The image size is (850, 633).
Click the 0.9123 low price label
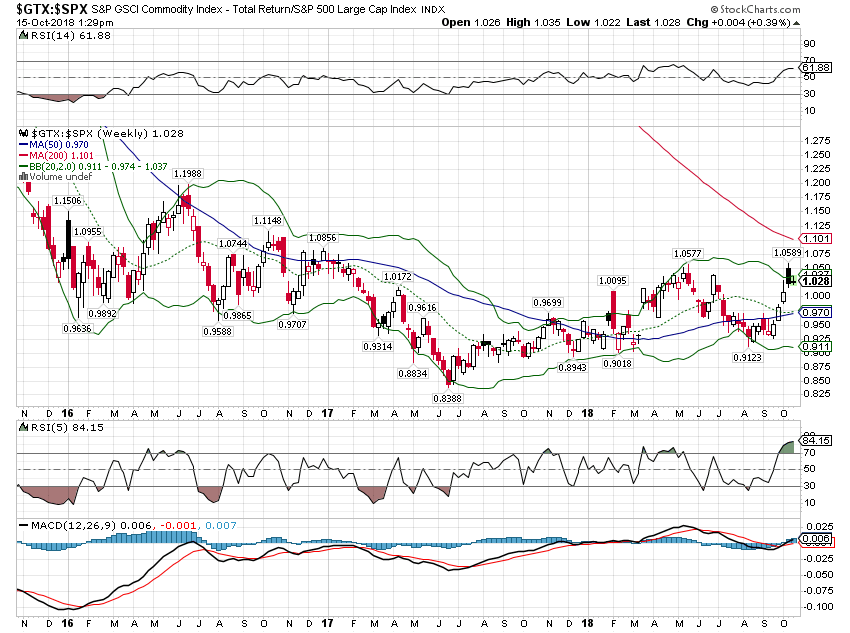pos(748,358)
